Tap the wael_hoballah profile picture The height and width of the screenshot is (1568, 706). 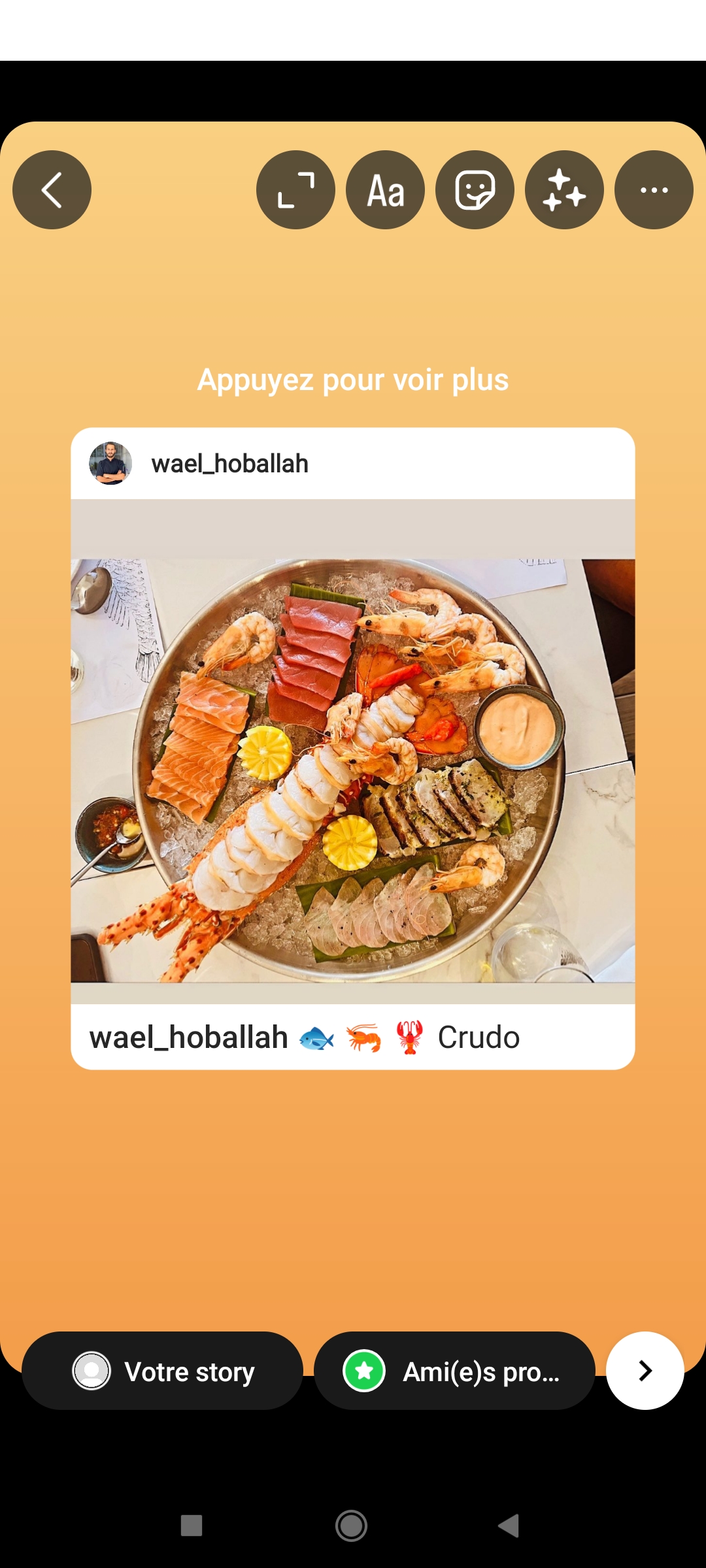click(x=110, y=463)
